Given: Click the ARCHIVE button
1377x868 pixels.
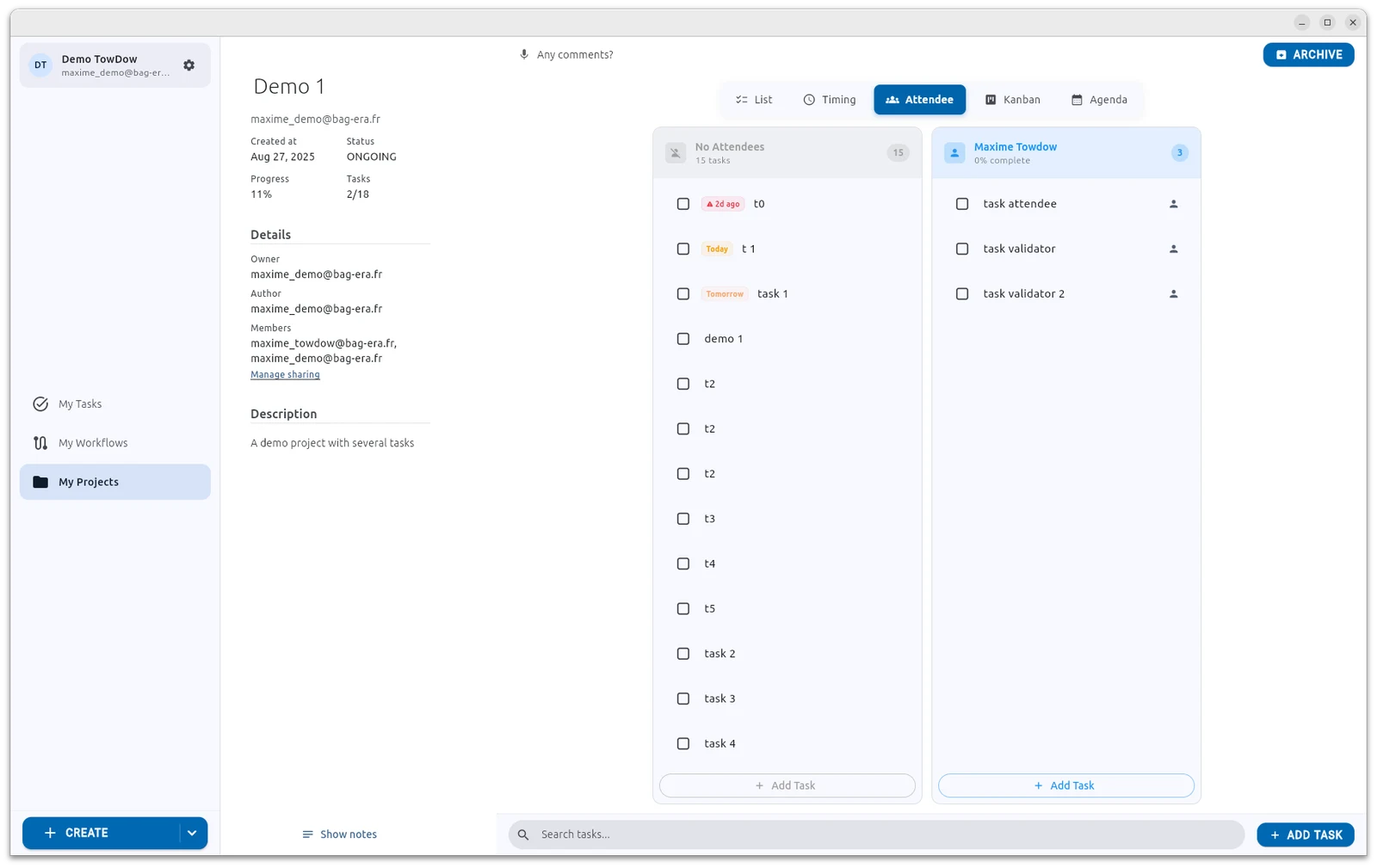Looking at the screenshot, I should 1308,54.
